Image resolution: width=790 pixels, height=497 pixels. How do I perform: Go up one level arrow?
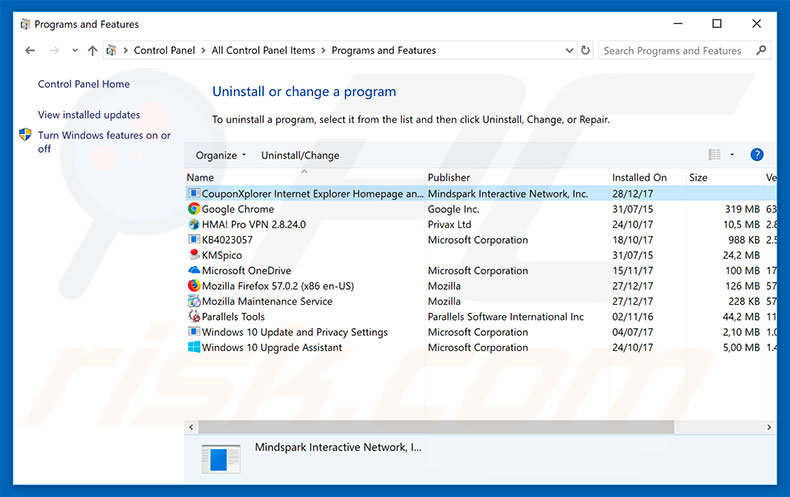(x=92, y=50)
